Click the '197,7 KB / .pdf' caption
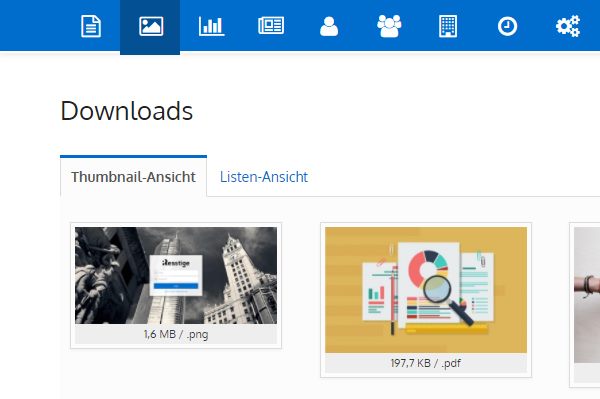This screenshot has height=399, width=600. pos(426,363)
